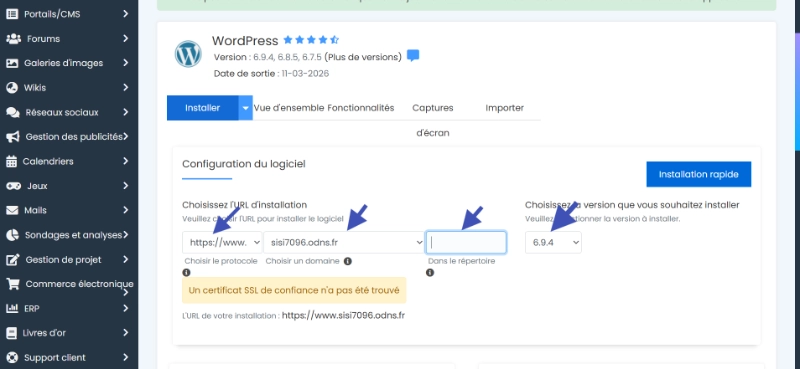Open the domain dropdown sisi7096.odns.fr
Screen dimensions: 800x369
344,242
